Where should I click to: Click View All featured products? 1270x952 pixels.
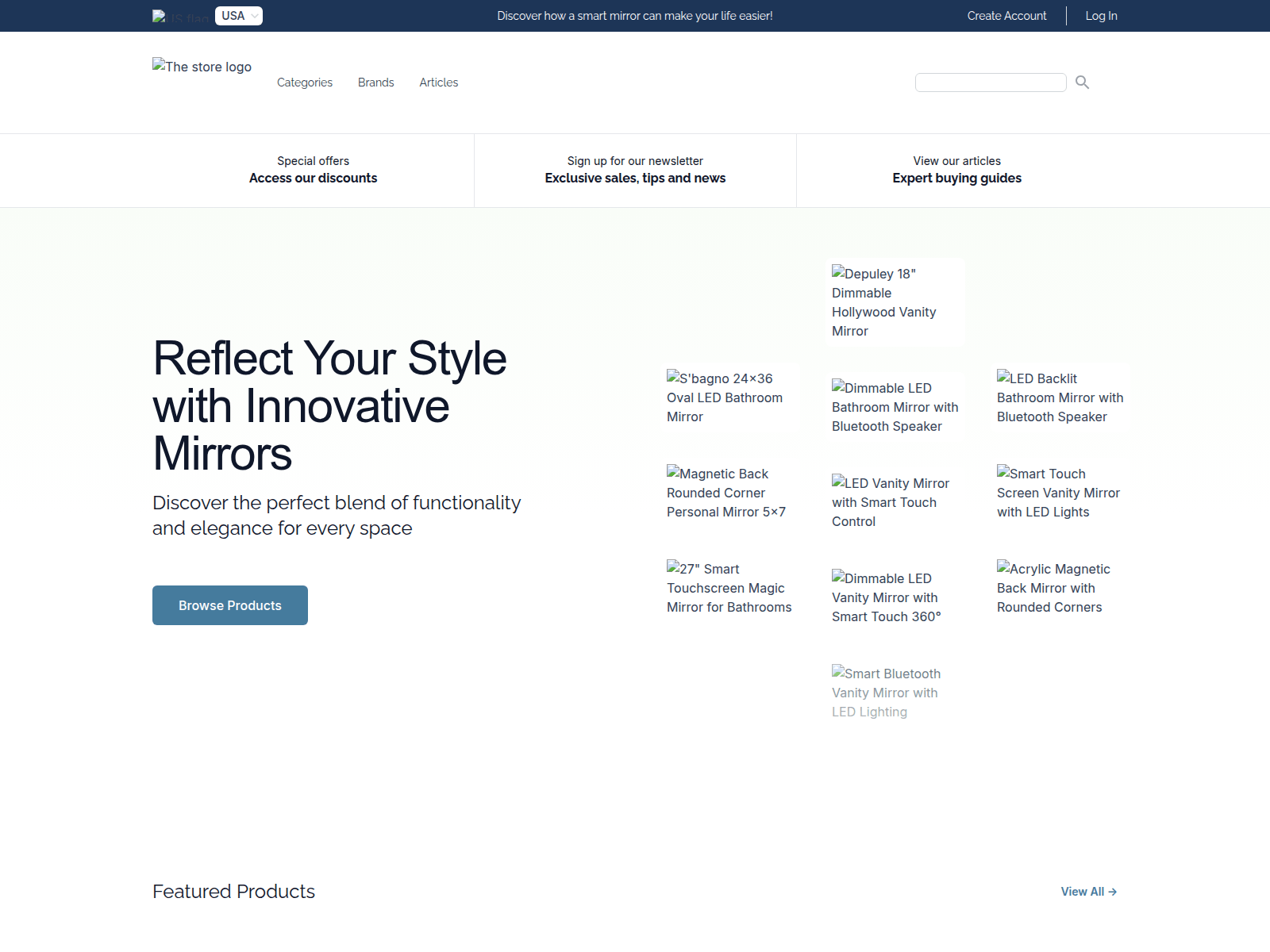click(1082, 892)
